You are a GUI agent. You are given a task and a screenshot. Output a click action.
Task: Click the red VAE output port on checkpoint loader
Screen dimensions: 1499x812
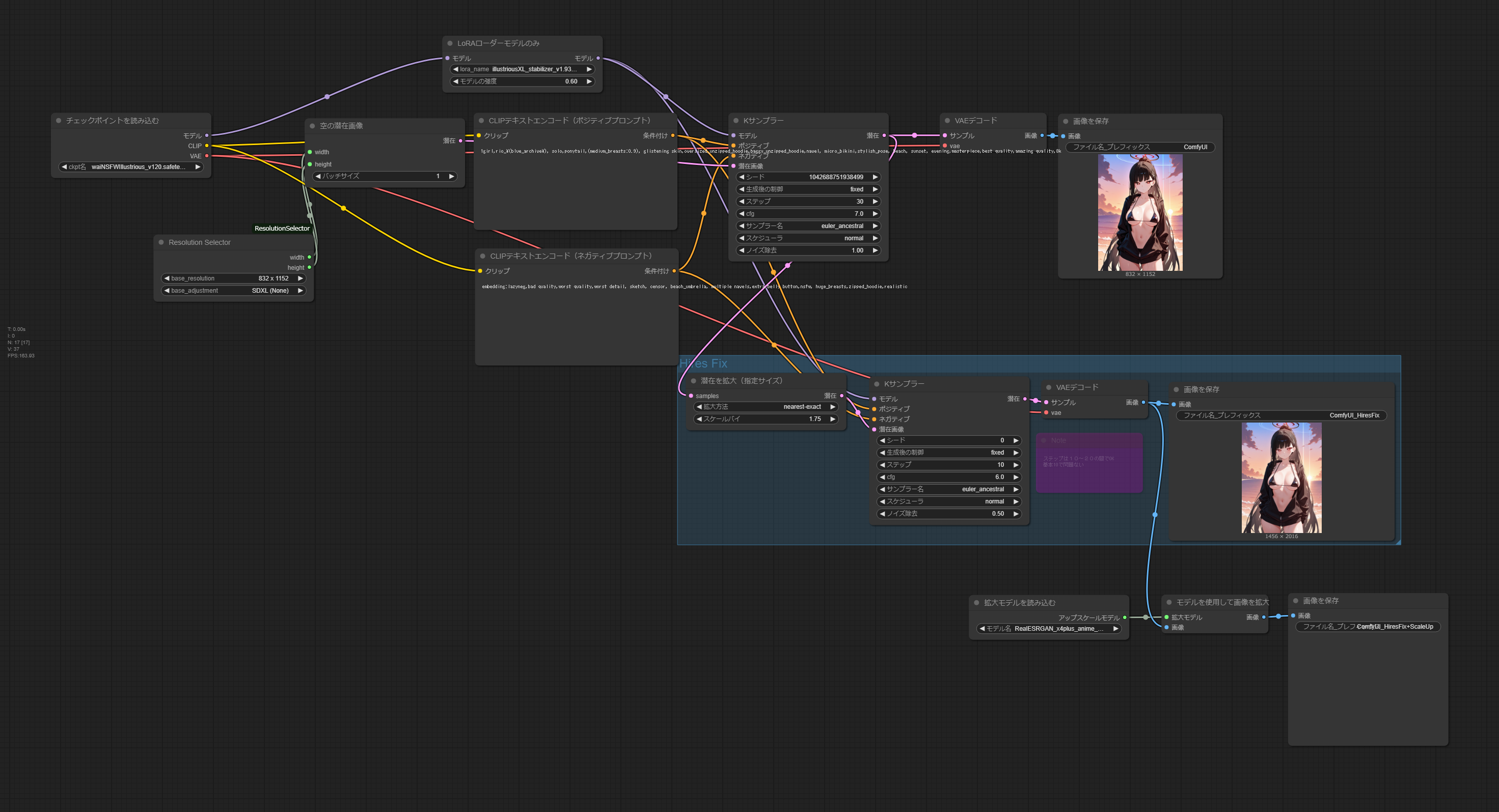click(207, 156)
